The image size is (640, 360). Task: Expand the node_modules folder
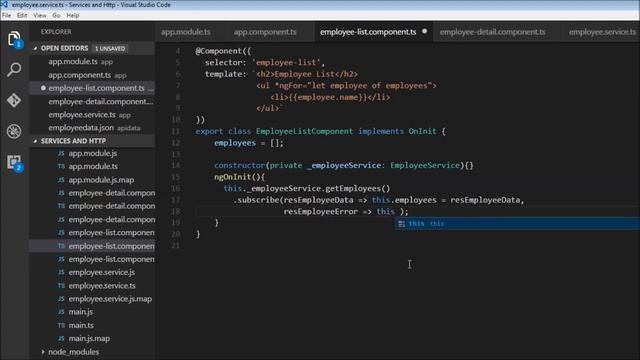tap(43, 351)
